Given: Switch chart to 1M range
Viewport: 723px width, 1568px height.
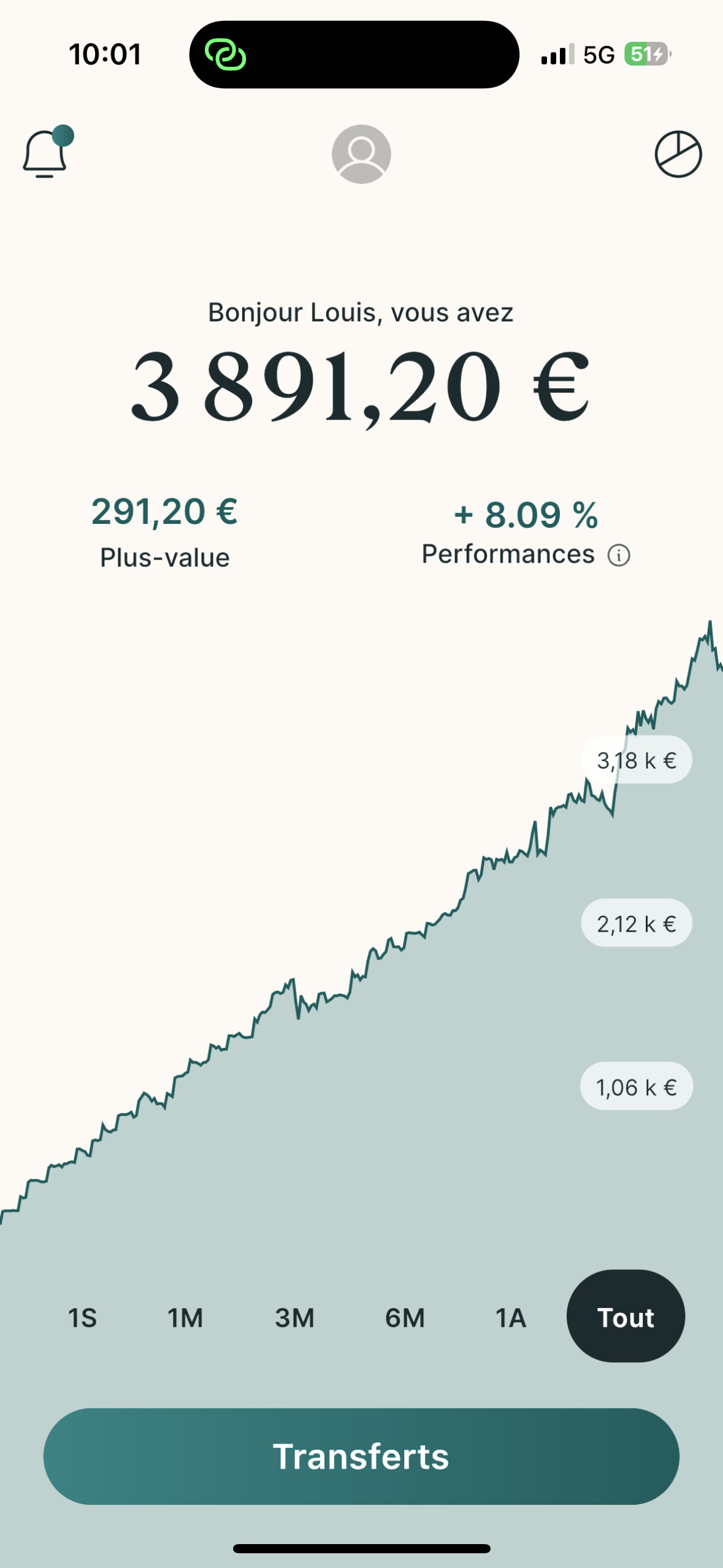Looking at the screenshot, I should click(x=185, y=1318).
